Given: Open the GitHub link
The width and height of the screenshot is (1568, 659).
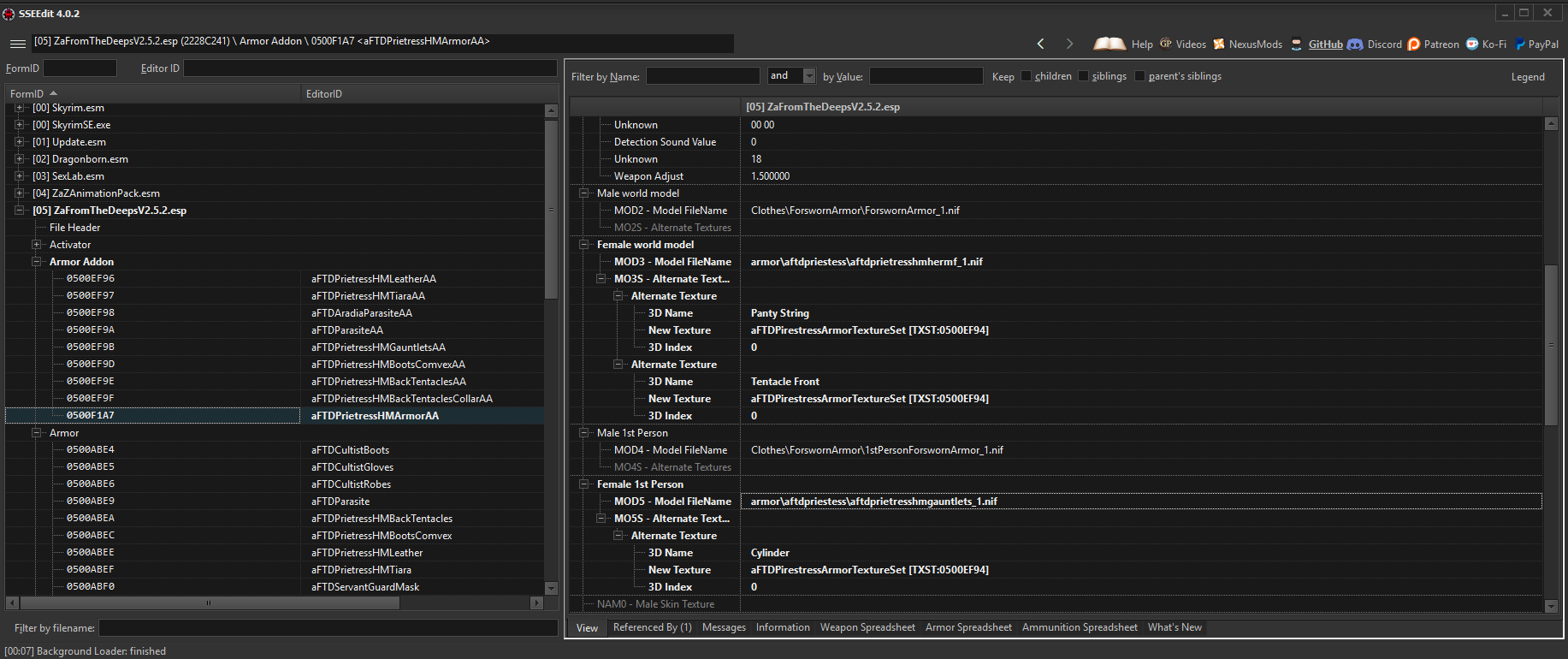Looking at the screenshot, I should pyautogui.click(x=1325, y=45).
